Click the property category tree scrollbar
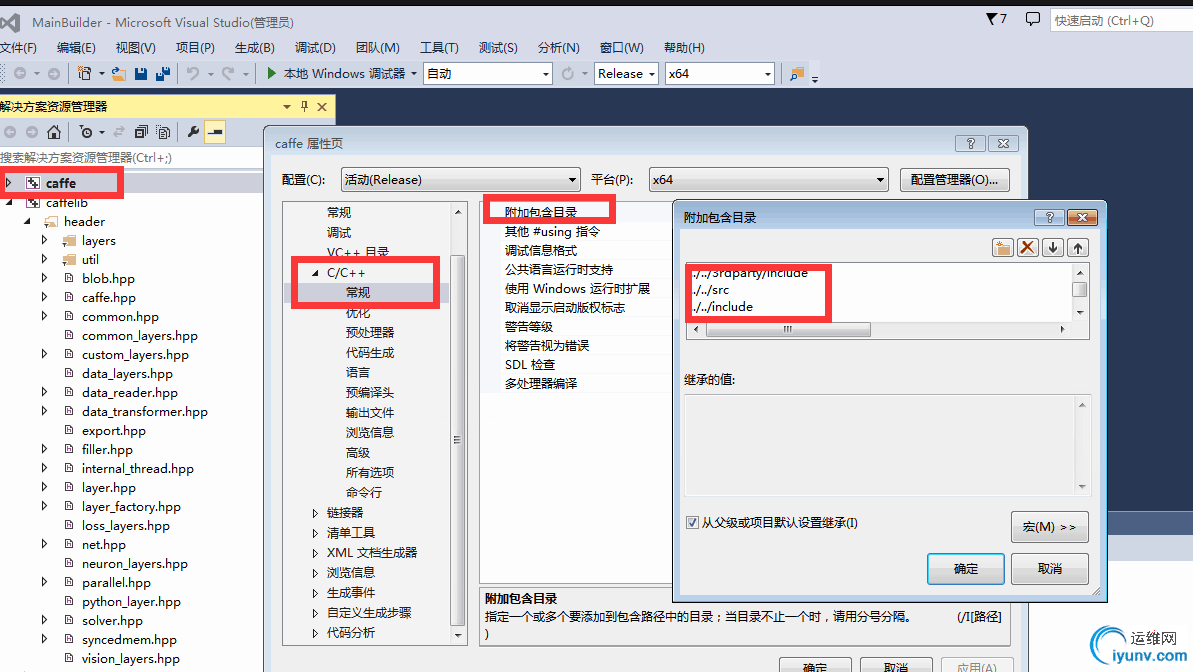Viewport: 1193px width, 672px height. (457, 439)
